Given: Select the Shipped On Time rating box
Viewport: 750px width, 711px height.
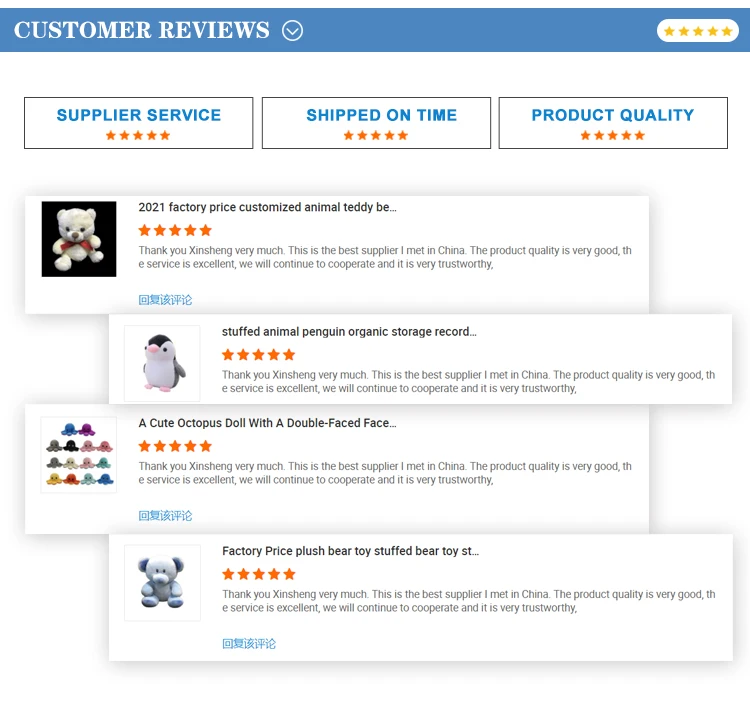Looking at the screenshot, I should click(x=376, y=123).
